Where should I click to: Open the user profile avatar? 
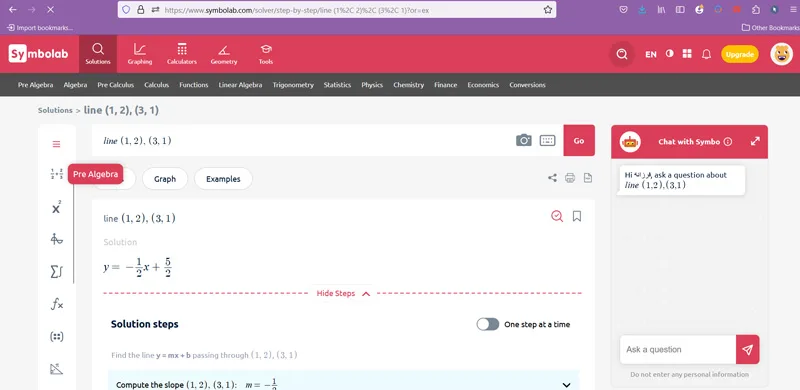[781, 54]
